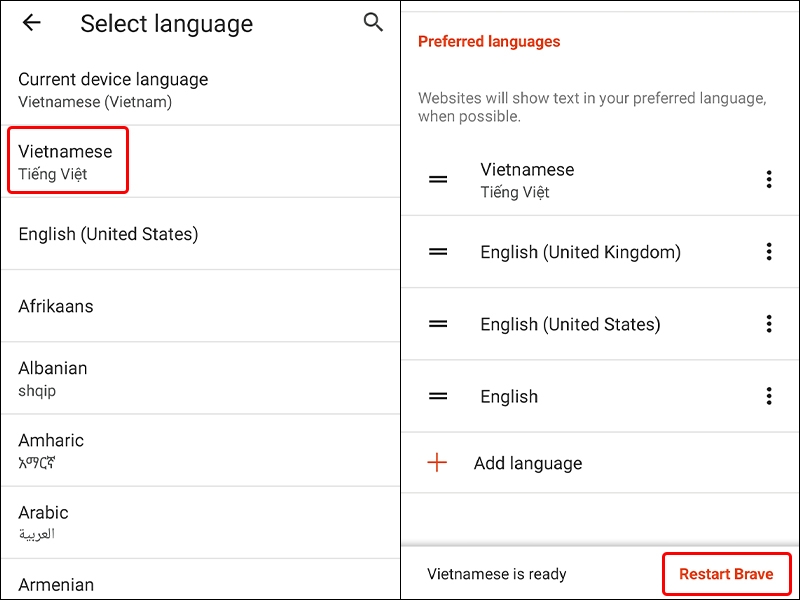Image resolution: width=800 pixels, height=600 pixels.
Task: Select Arabic from the language list
Action: tap(43, 522)
